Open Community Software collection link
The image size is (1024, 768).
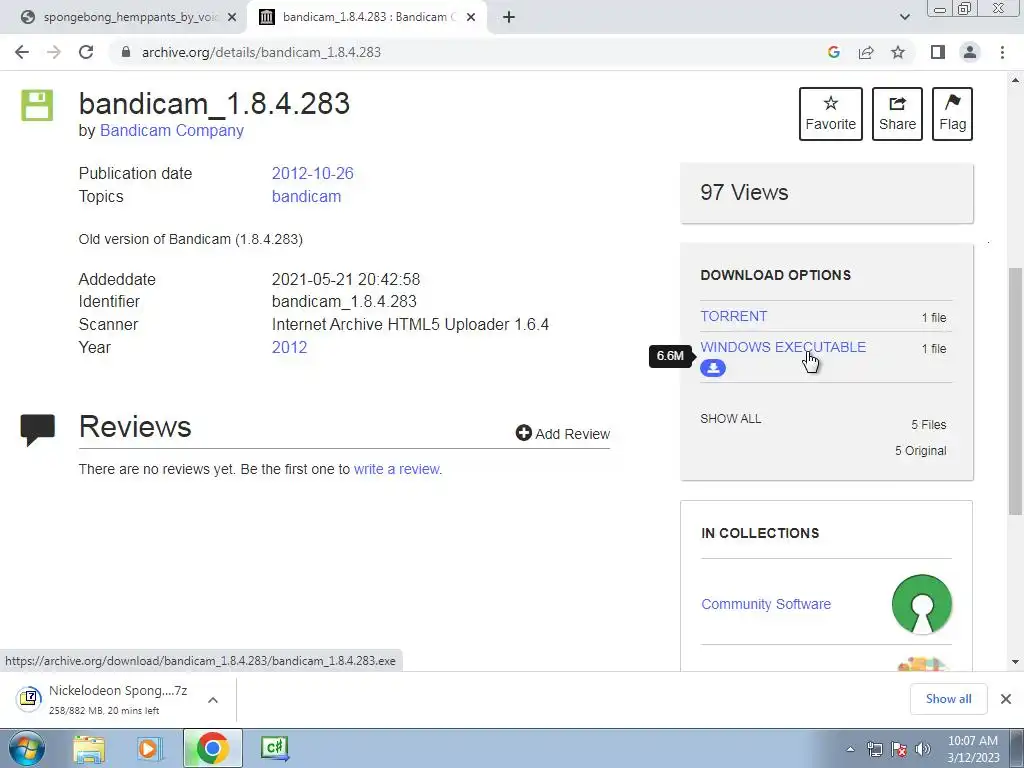click(766, 604)
